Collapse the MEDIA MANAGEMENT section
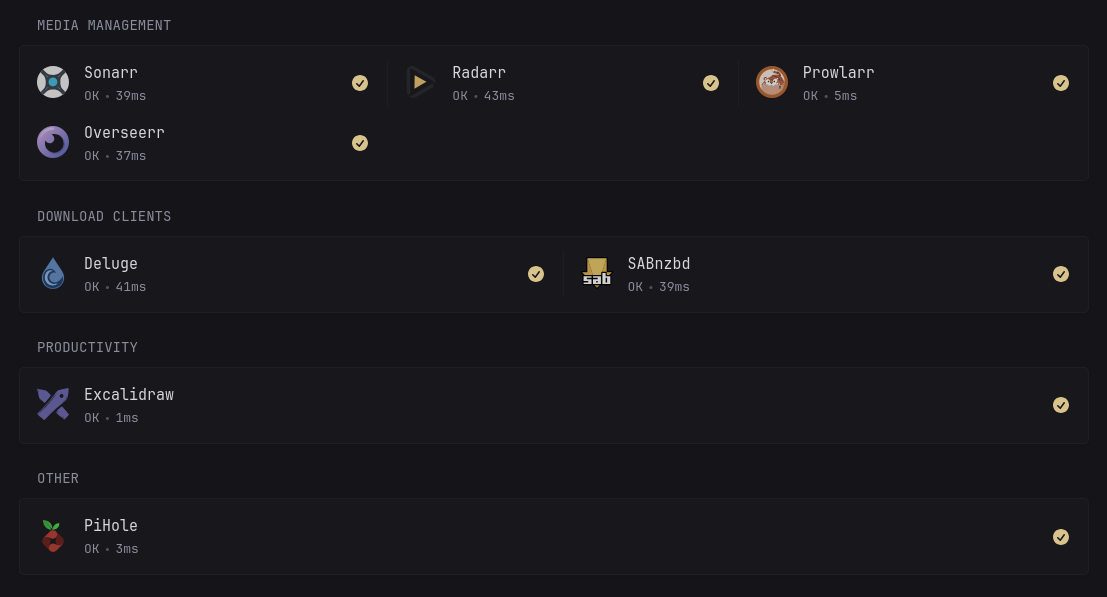This screenshot has width=1107, height=597. coord(104,25)
